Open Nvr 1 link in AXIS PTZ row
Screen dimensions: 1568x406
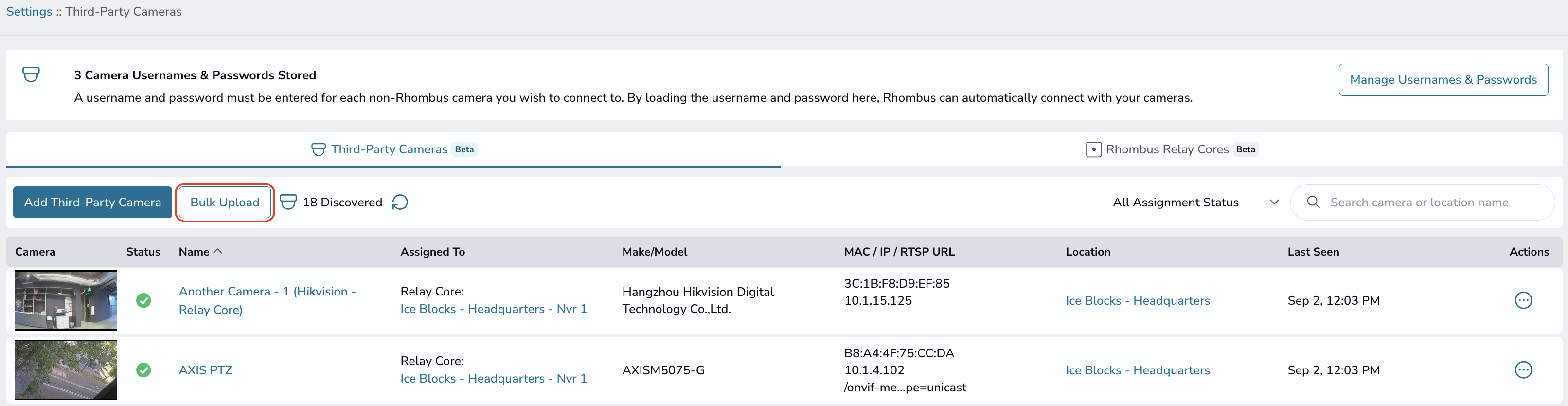click(x=494, y=379)
